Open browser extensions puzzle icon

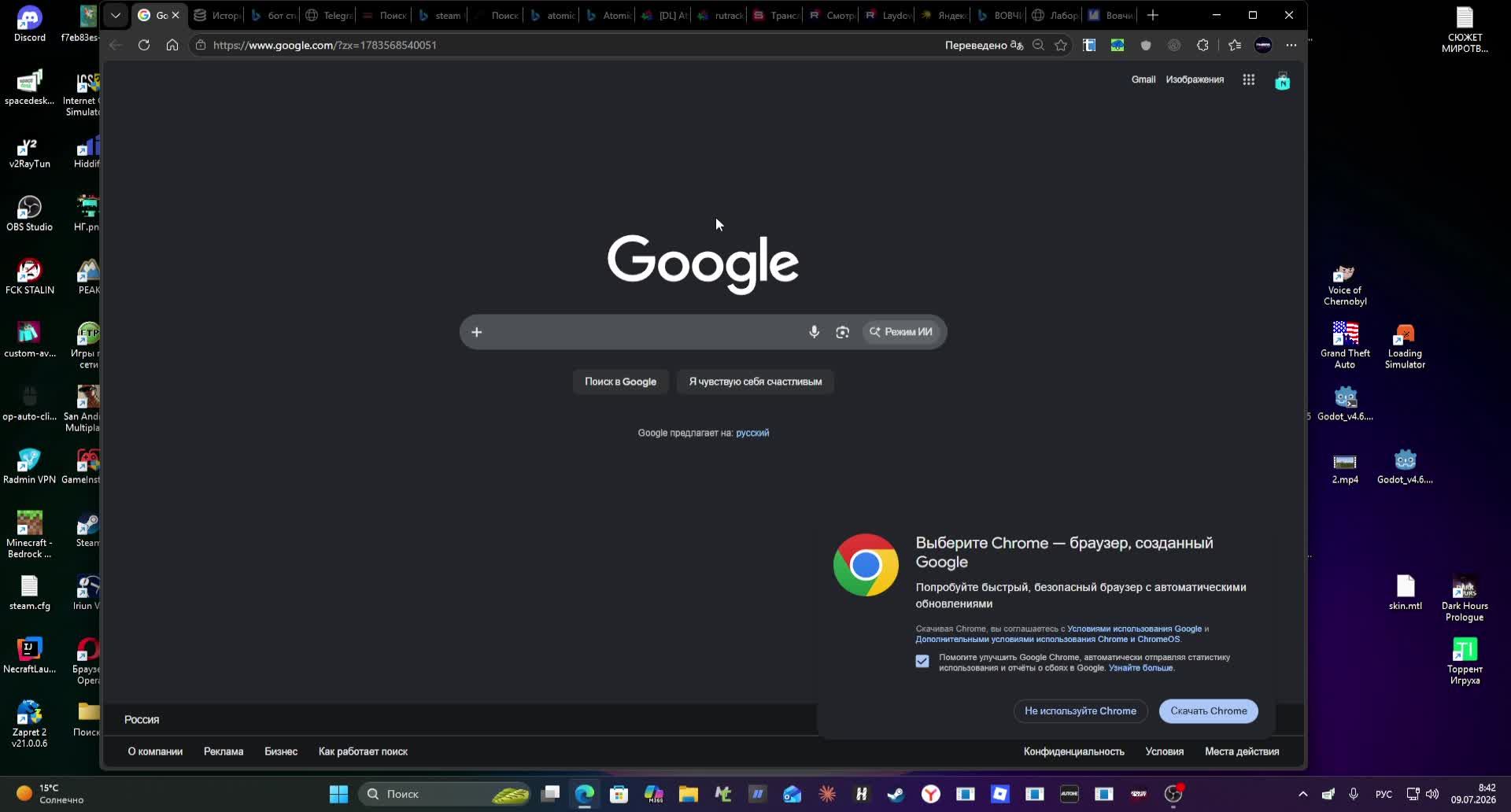1203,45
